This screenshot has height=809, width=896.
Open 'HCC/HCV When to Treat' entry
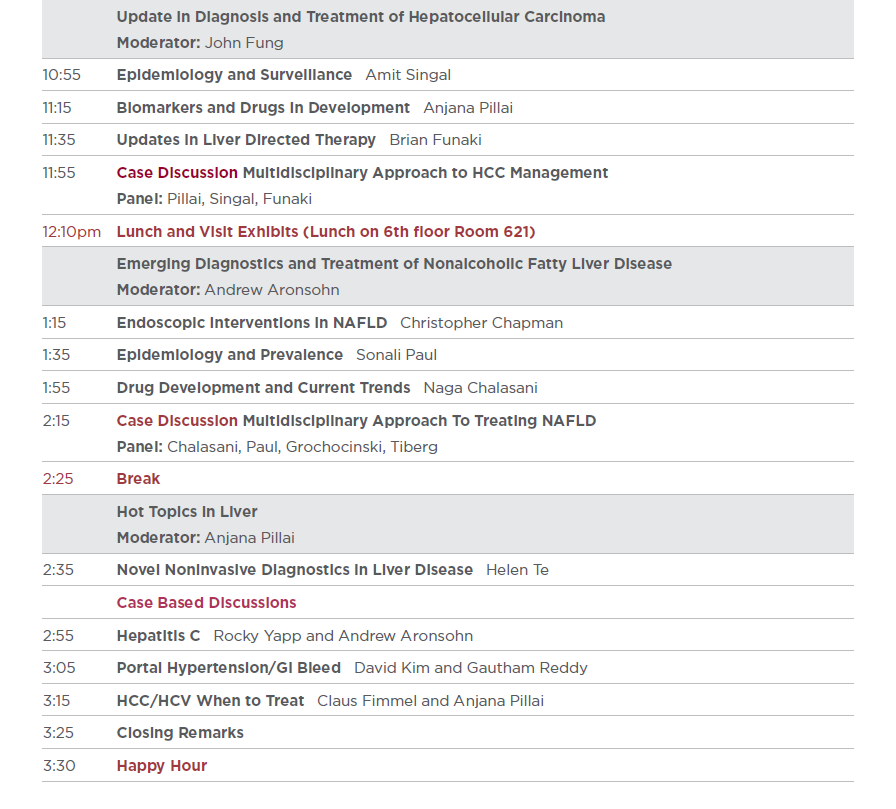(210, 701)
